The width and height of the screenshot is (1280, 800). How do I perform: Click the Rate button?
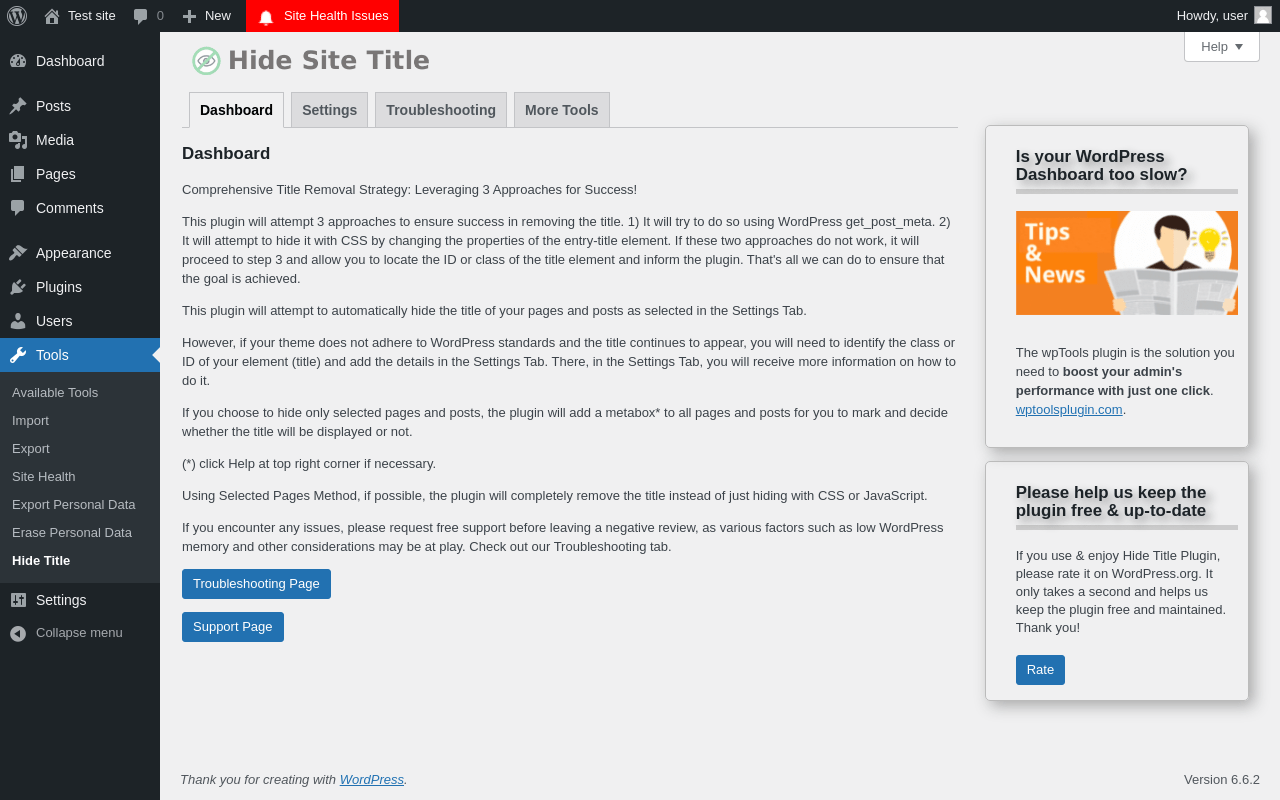(1040, 670)
